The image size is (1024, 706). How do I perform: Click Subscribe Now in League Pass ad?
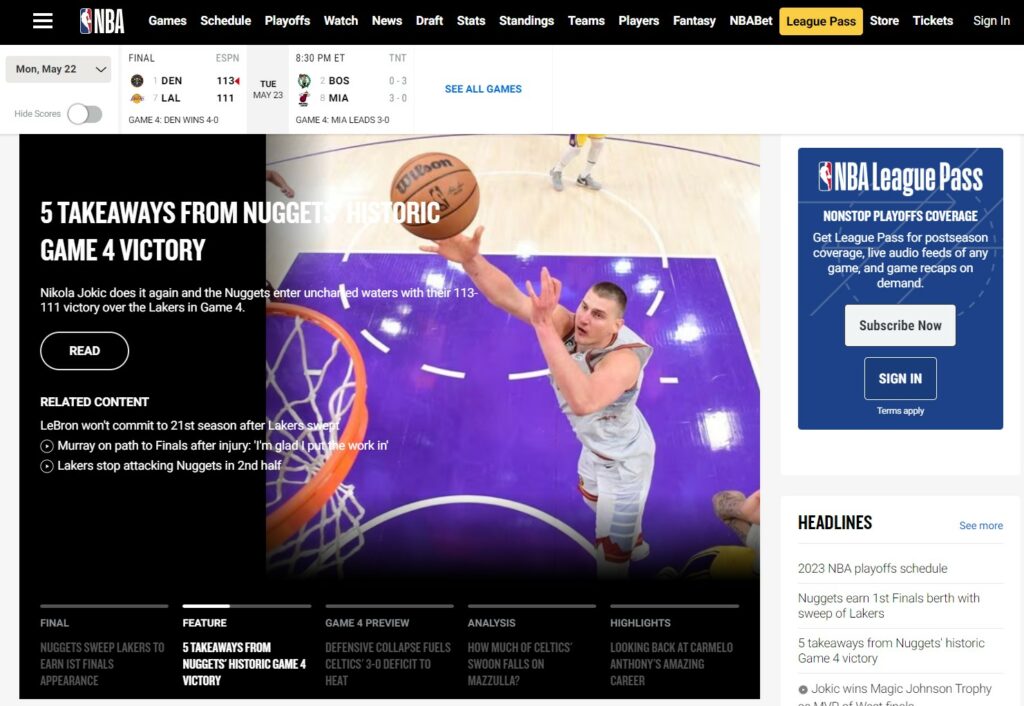tap(900, 325)
